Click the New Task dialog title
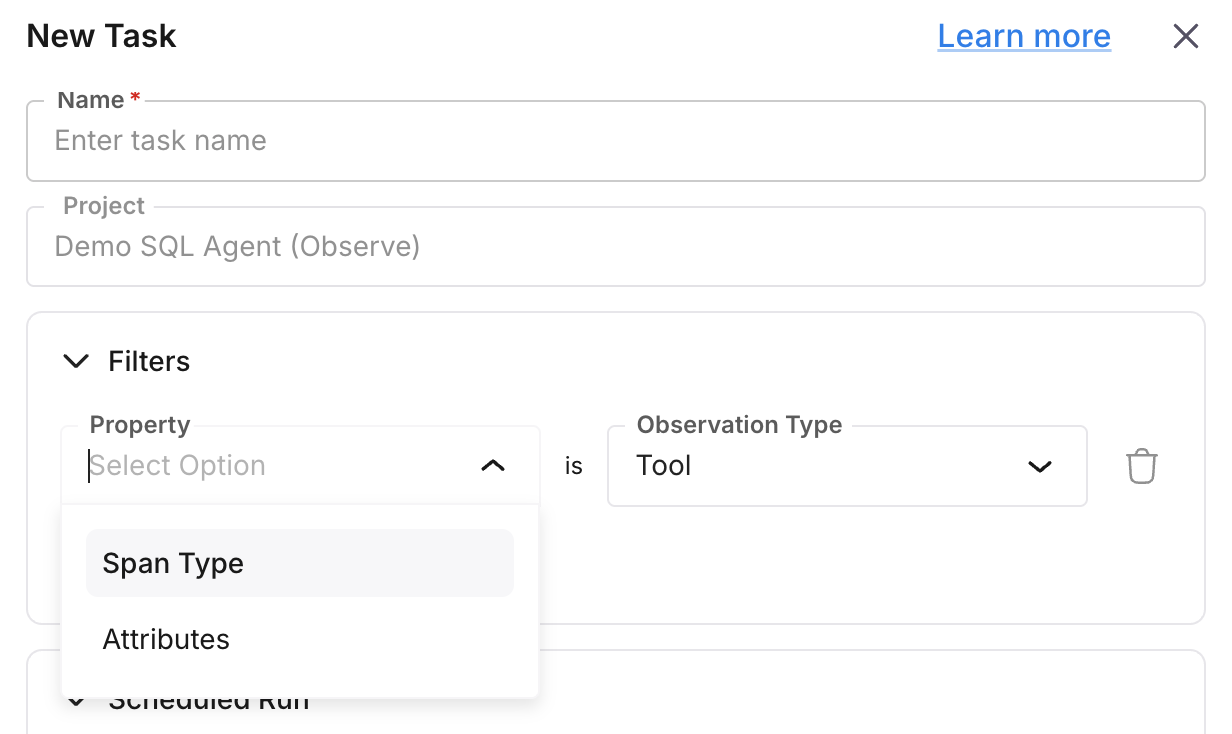 (x=101, y=37)
